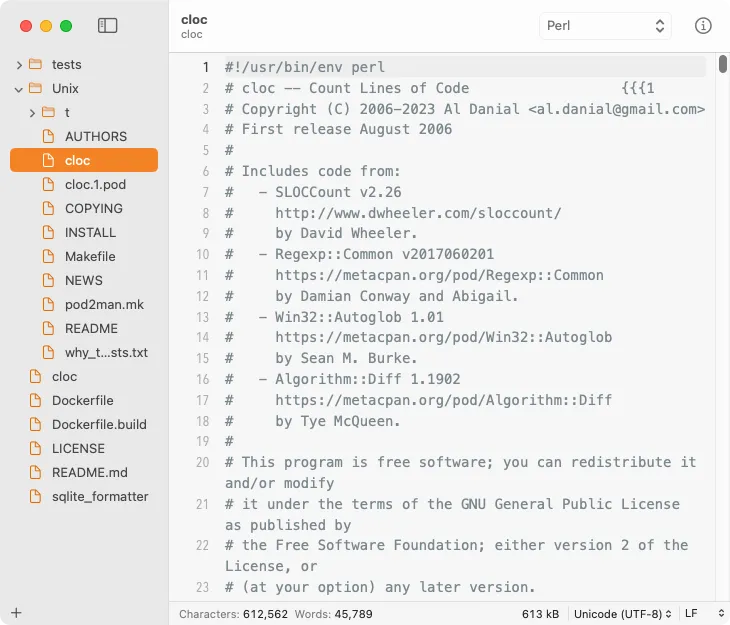Open the cloc.1.pod file
This screenshot has width=730, height=625.
[x=84, y=184]
